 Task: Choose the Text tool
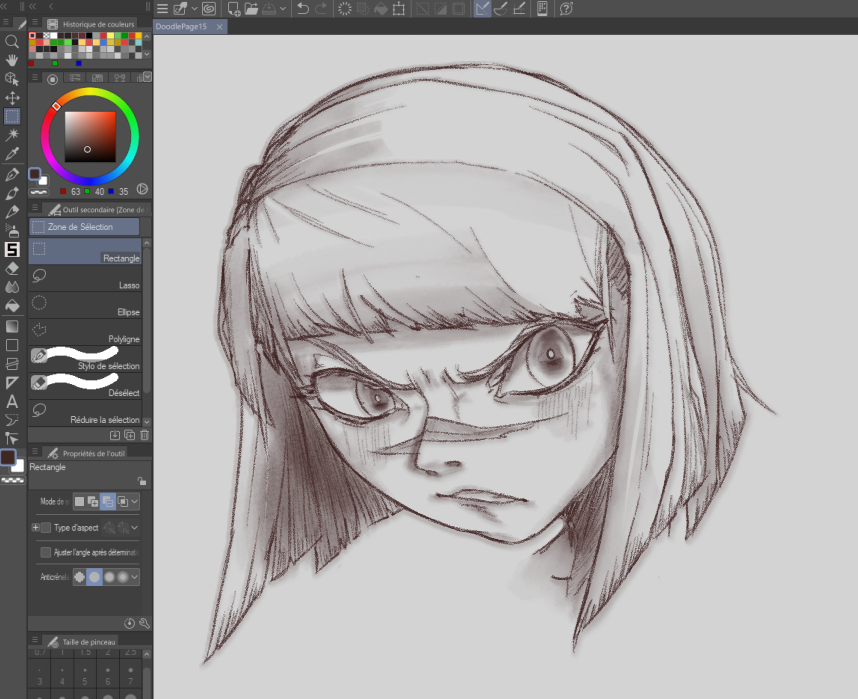12,401
